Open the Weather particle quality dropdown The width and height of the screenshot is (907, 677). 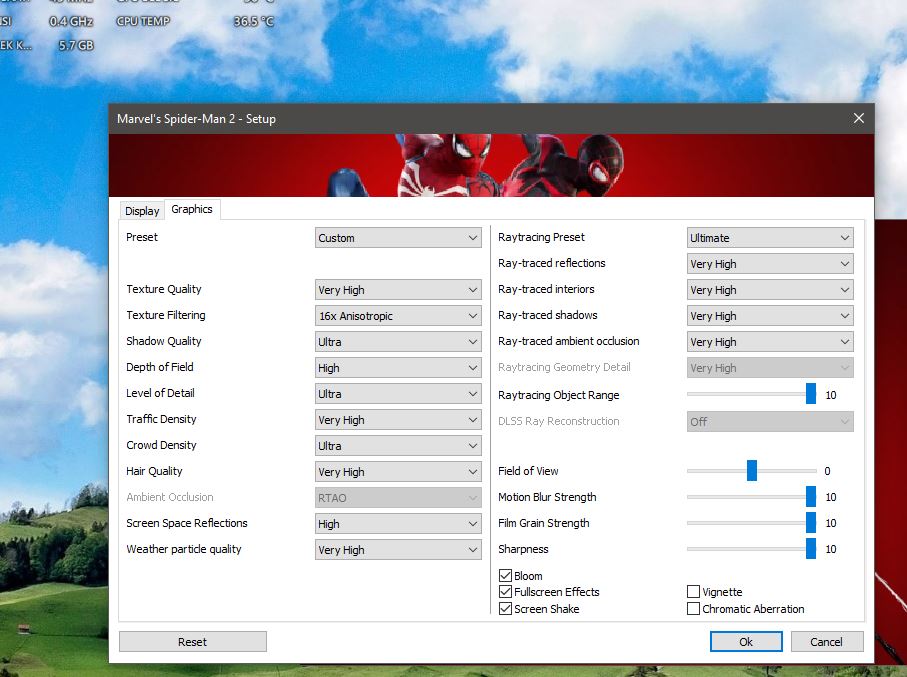(x=398, y=550)
